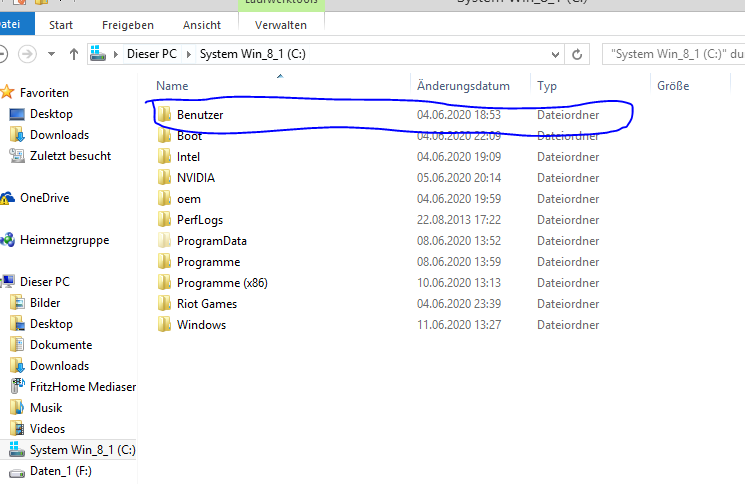Refresh the current folder view
The image size is (745, 484).
tap(577, 54)
